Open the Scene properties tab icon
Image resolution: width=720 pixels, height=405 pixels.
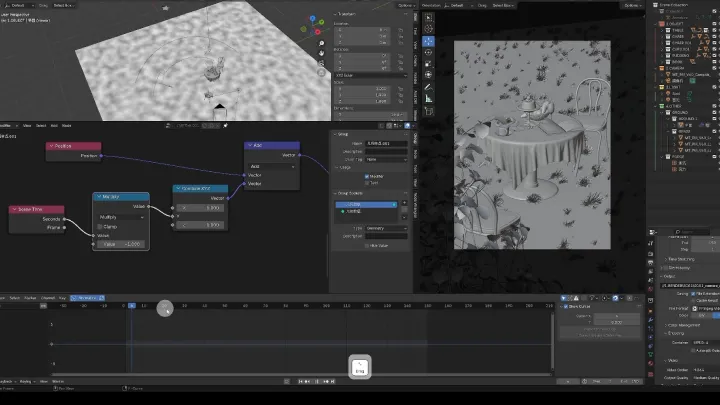pyautogui.click(x=651, y=281)
